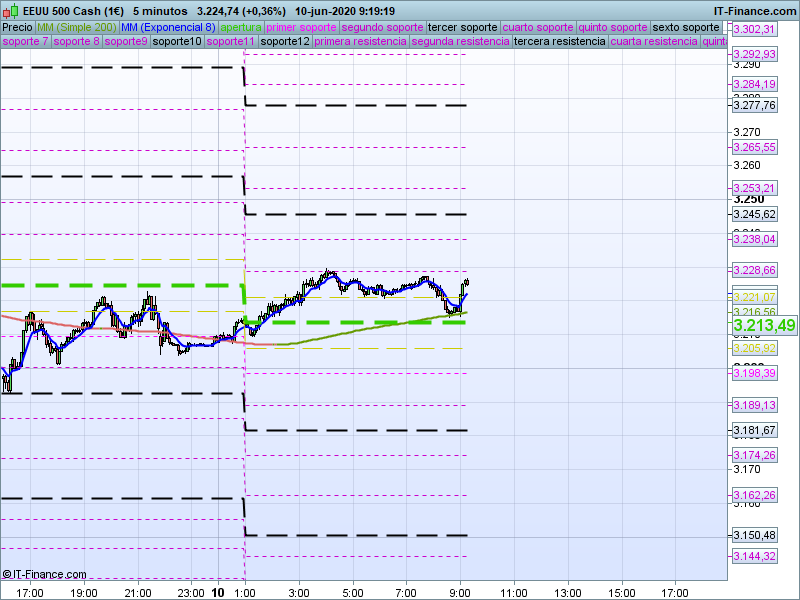Image resolution: width=800 pixels, height=600 pixels.
Task: Select the soporte 7 label
Action: pyautogui.click(x=25, y=42)
